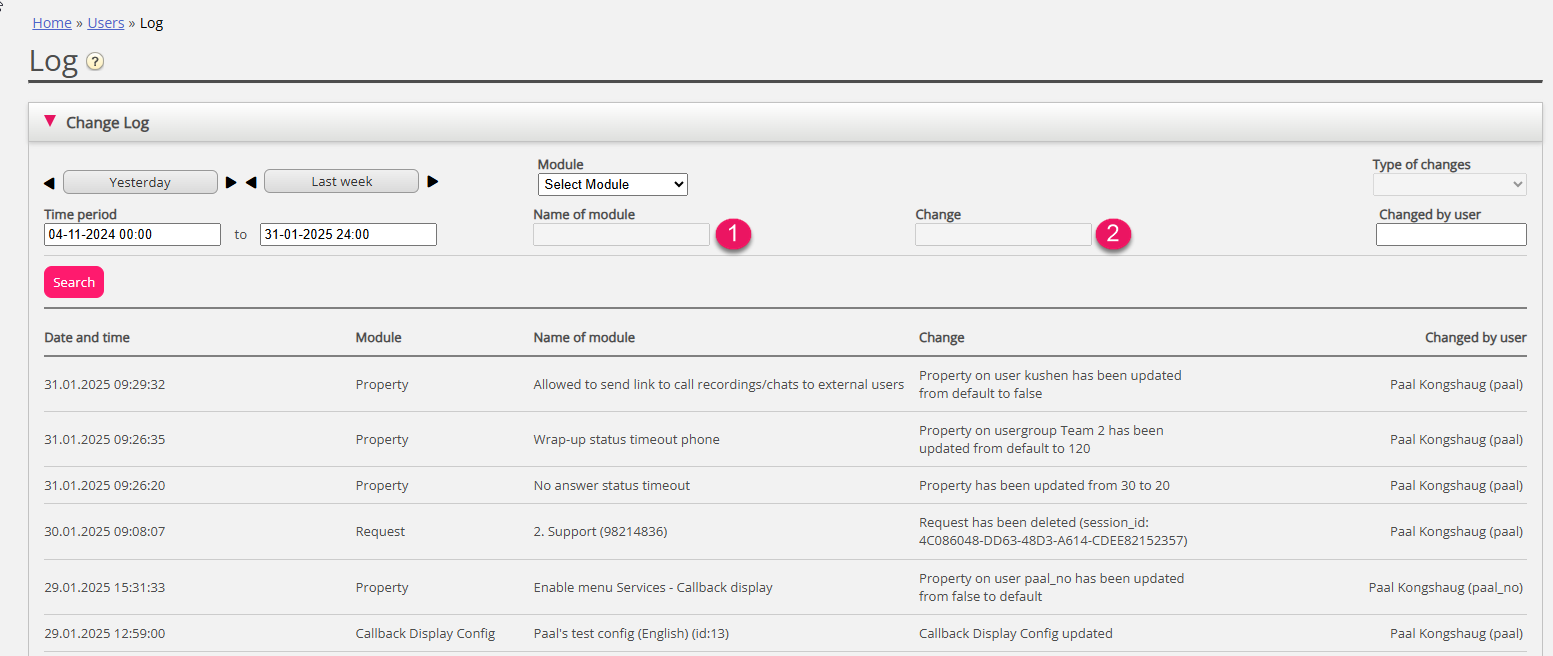1553x656 pixels.
Task: Click the Name of module filter field
Action: pos(621,235)
